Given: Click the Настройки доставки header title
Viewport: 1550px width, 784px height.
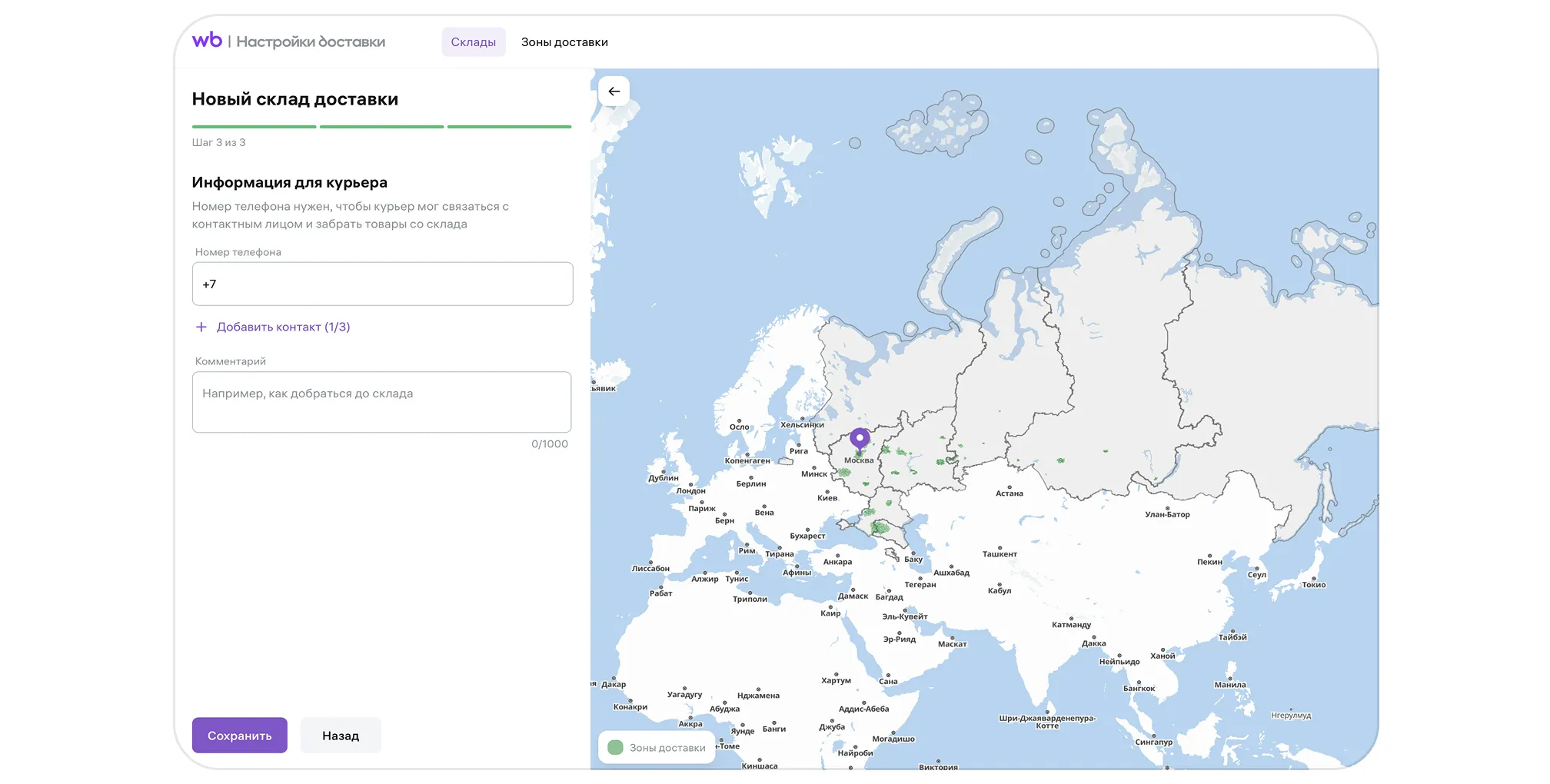Looking at the screenshot, I should click(x=311, y=42).
